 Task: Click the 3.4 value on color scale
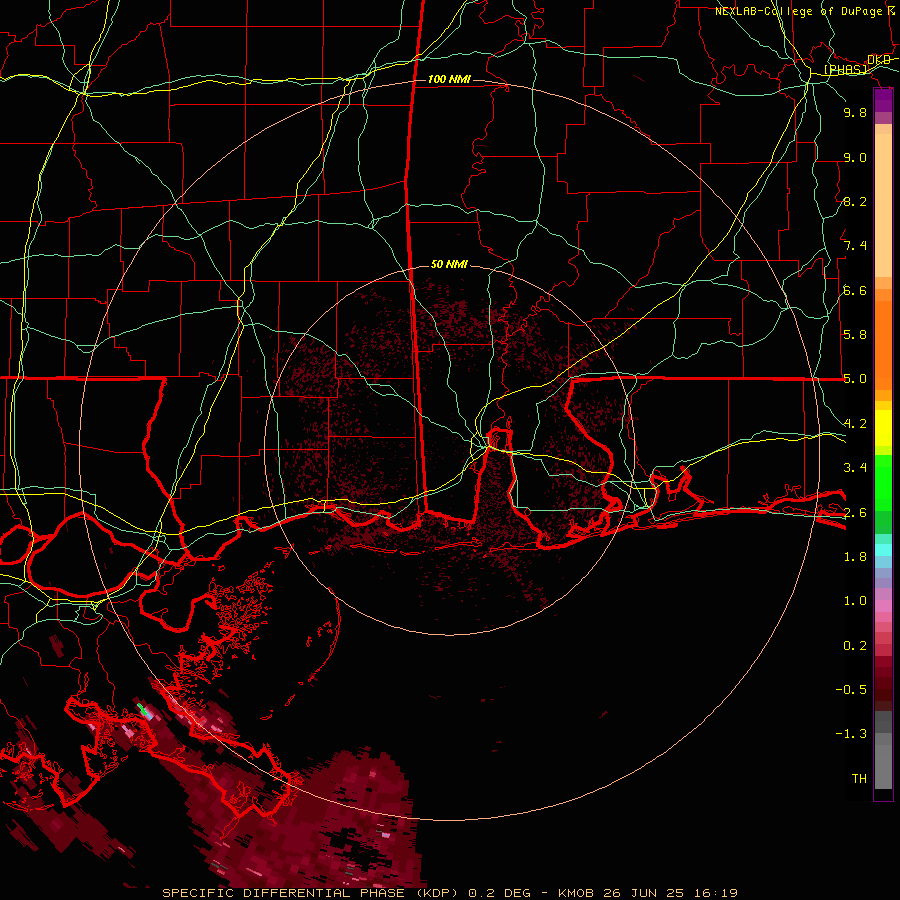point(855,468)
